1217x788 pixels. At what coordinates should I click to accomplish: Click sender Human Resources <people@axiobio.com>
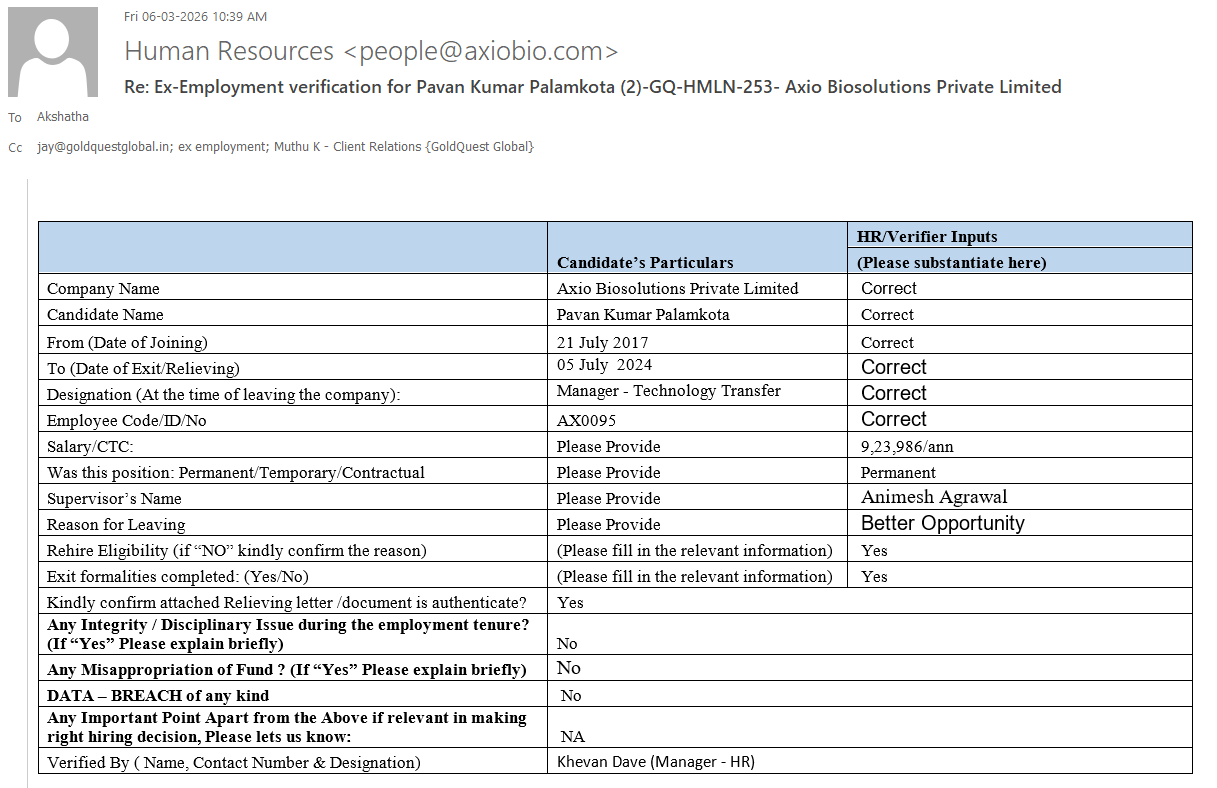pos(371,51)
